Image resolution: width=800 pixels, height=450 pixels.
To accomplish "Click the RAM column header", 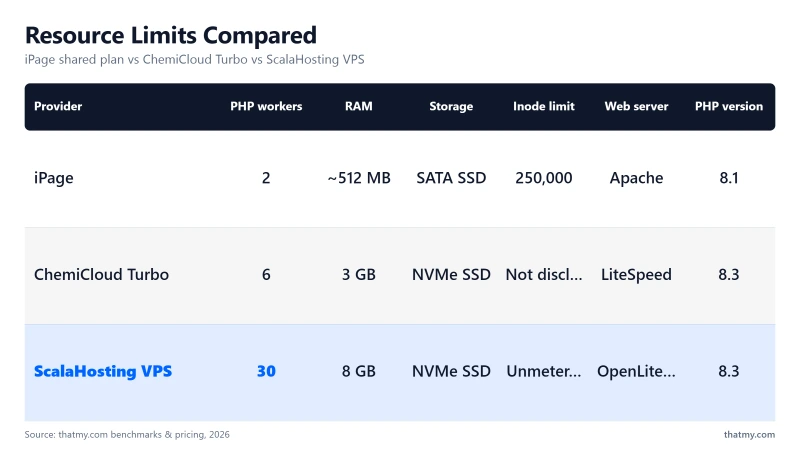I will 359,106.
